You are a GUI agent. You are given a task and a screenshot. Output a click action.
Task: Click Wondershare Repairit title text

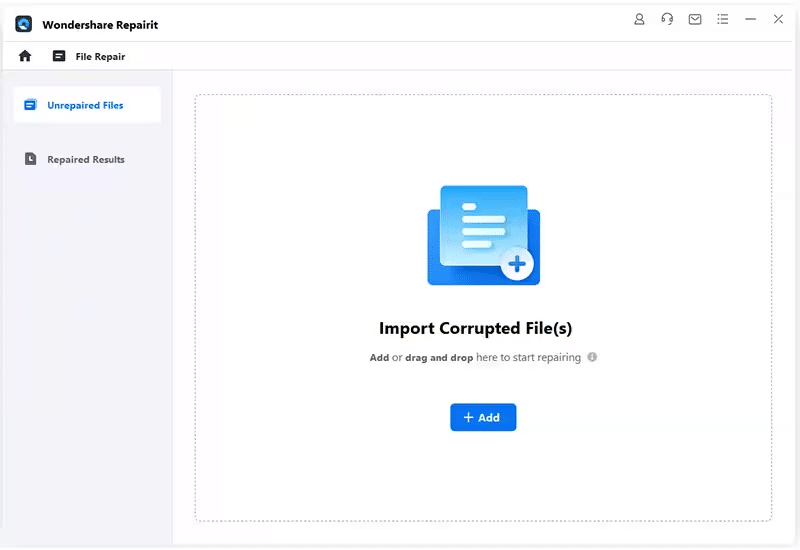point(100,24)
